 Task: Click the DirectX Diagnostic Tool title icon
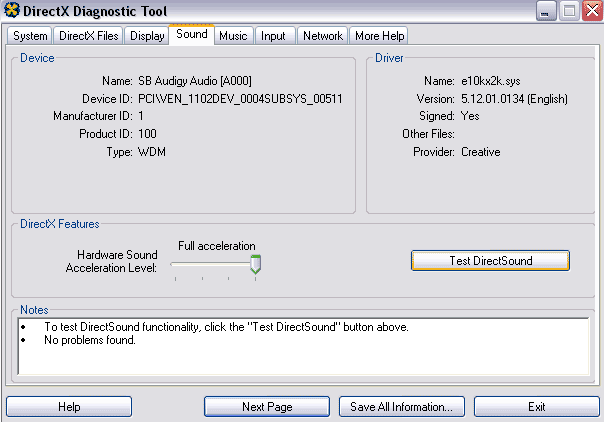click(x=12, y=10)
